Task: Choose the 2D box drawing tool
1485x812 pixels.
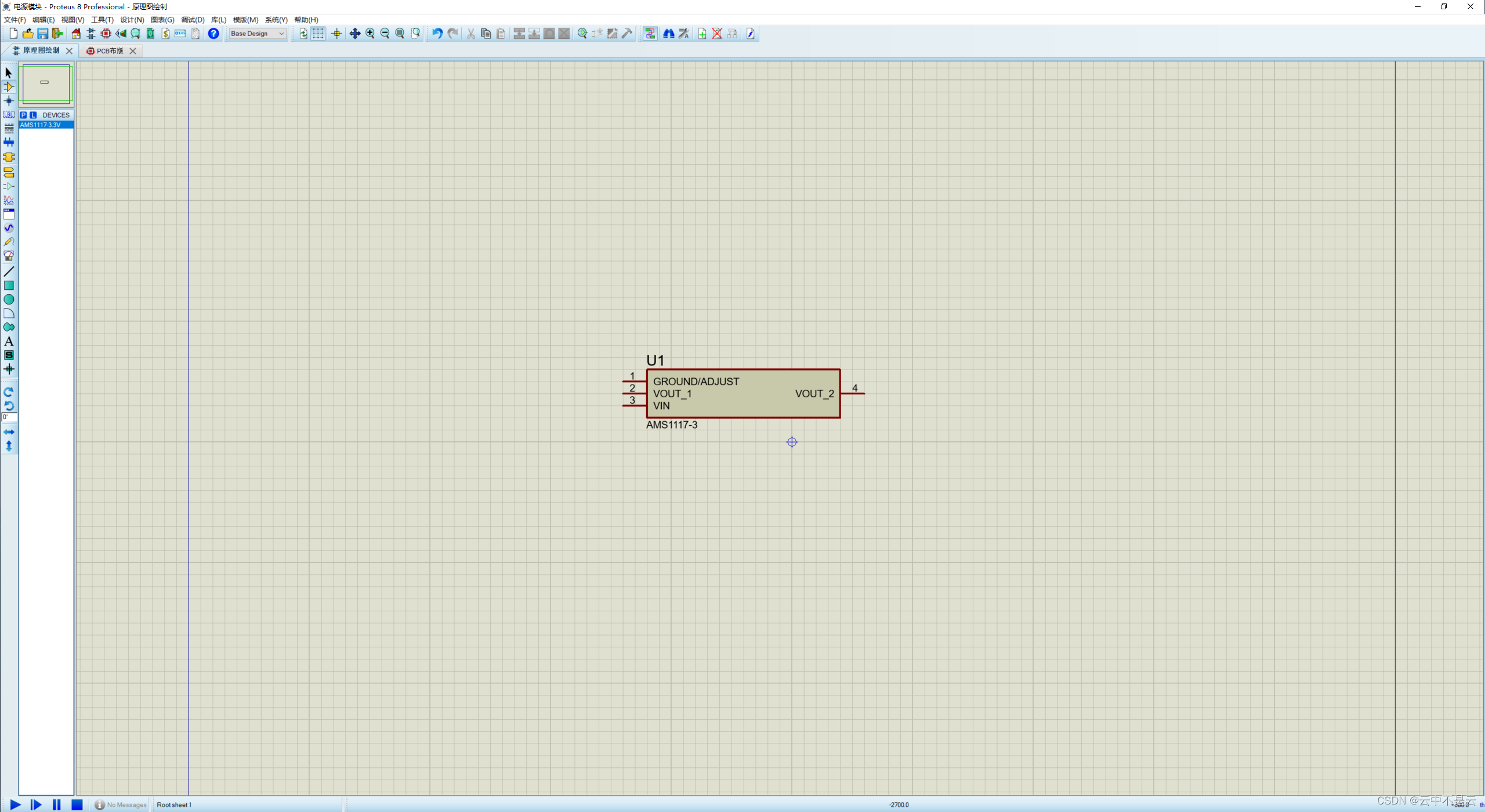Action: click(9, 285)
